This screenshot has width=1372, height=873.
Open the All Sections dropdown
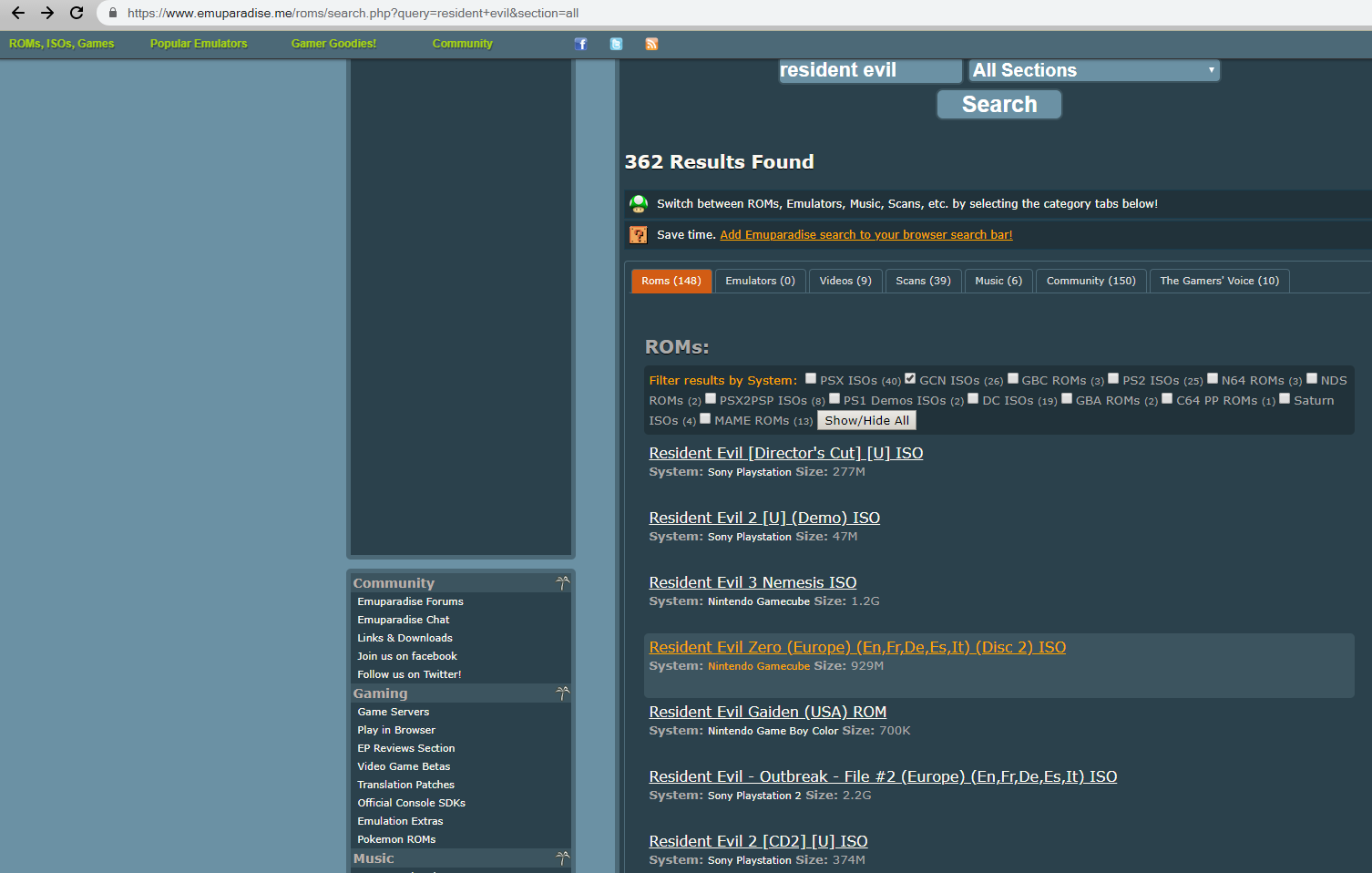(1094, 70)
